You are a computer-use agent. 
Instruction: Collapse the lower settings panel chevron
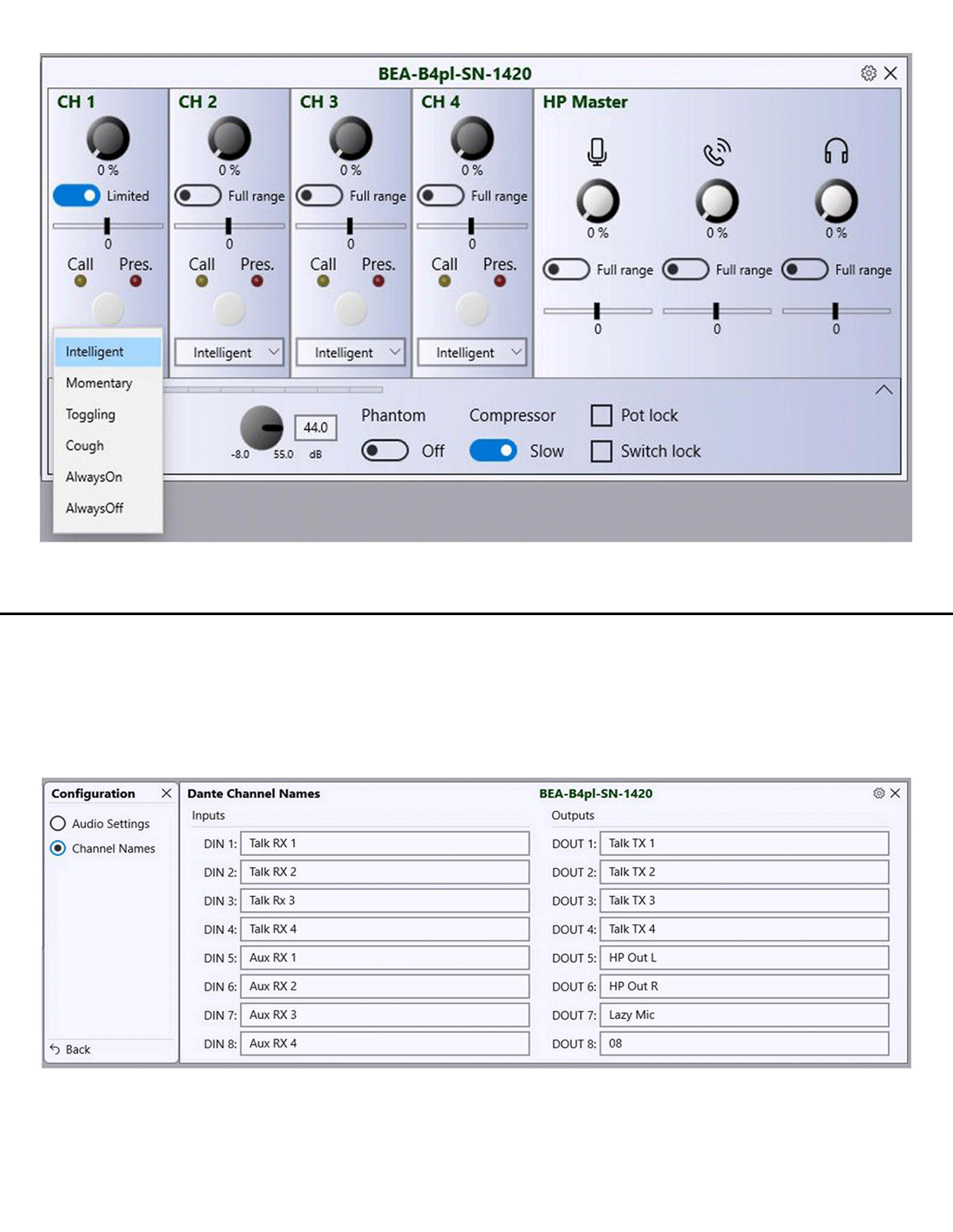(884, 390)
